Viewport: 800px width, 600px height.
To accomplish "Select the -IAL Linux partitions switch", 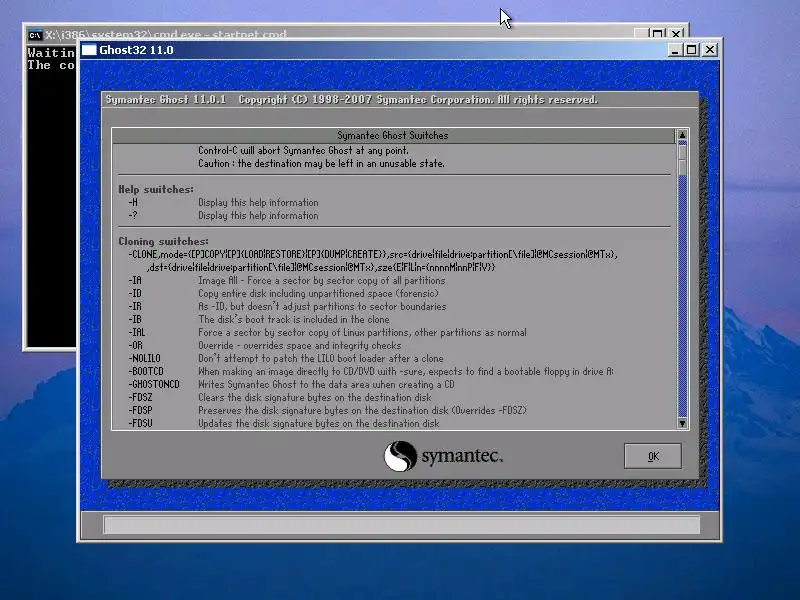I will coord(328,333).
